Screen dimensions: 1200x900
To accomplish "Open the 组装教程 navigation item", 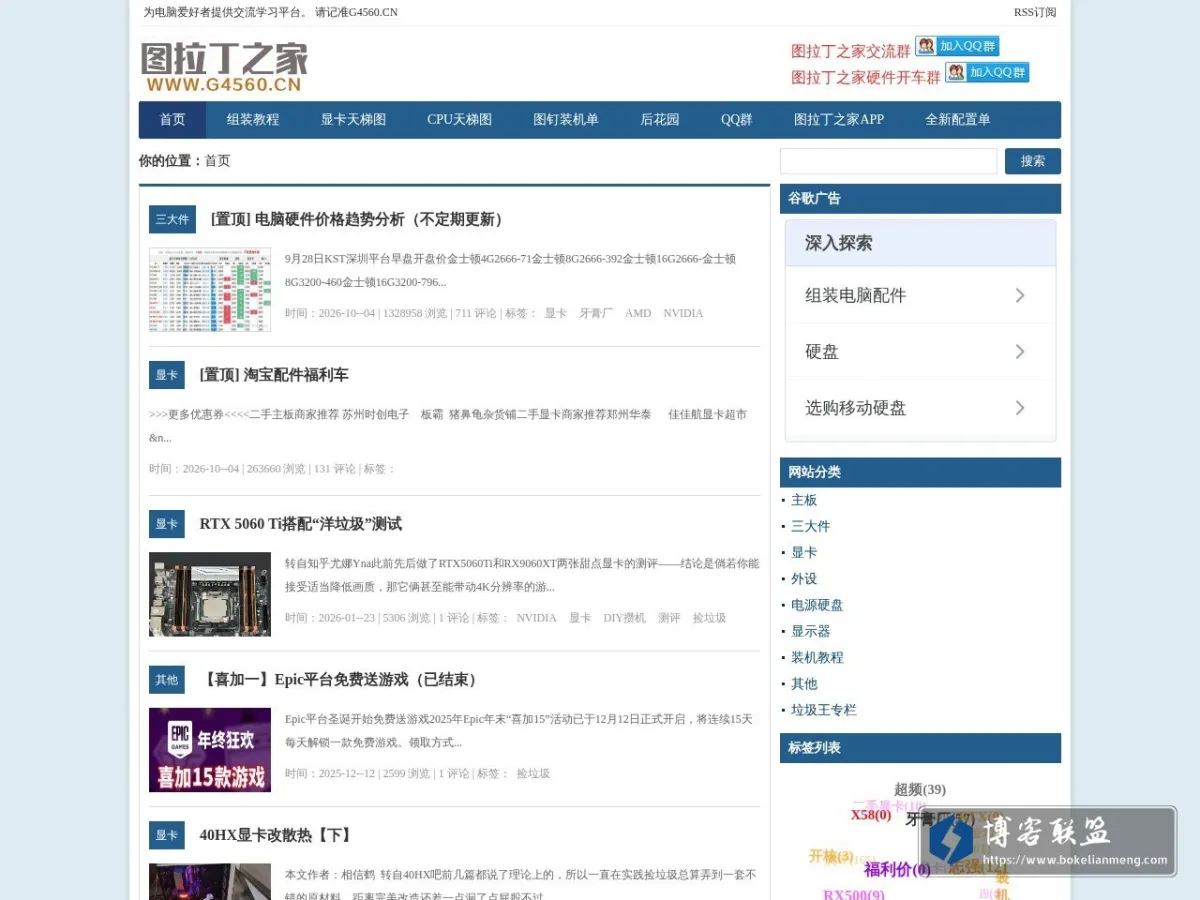I will coord(253,120).
